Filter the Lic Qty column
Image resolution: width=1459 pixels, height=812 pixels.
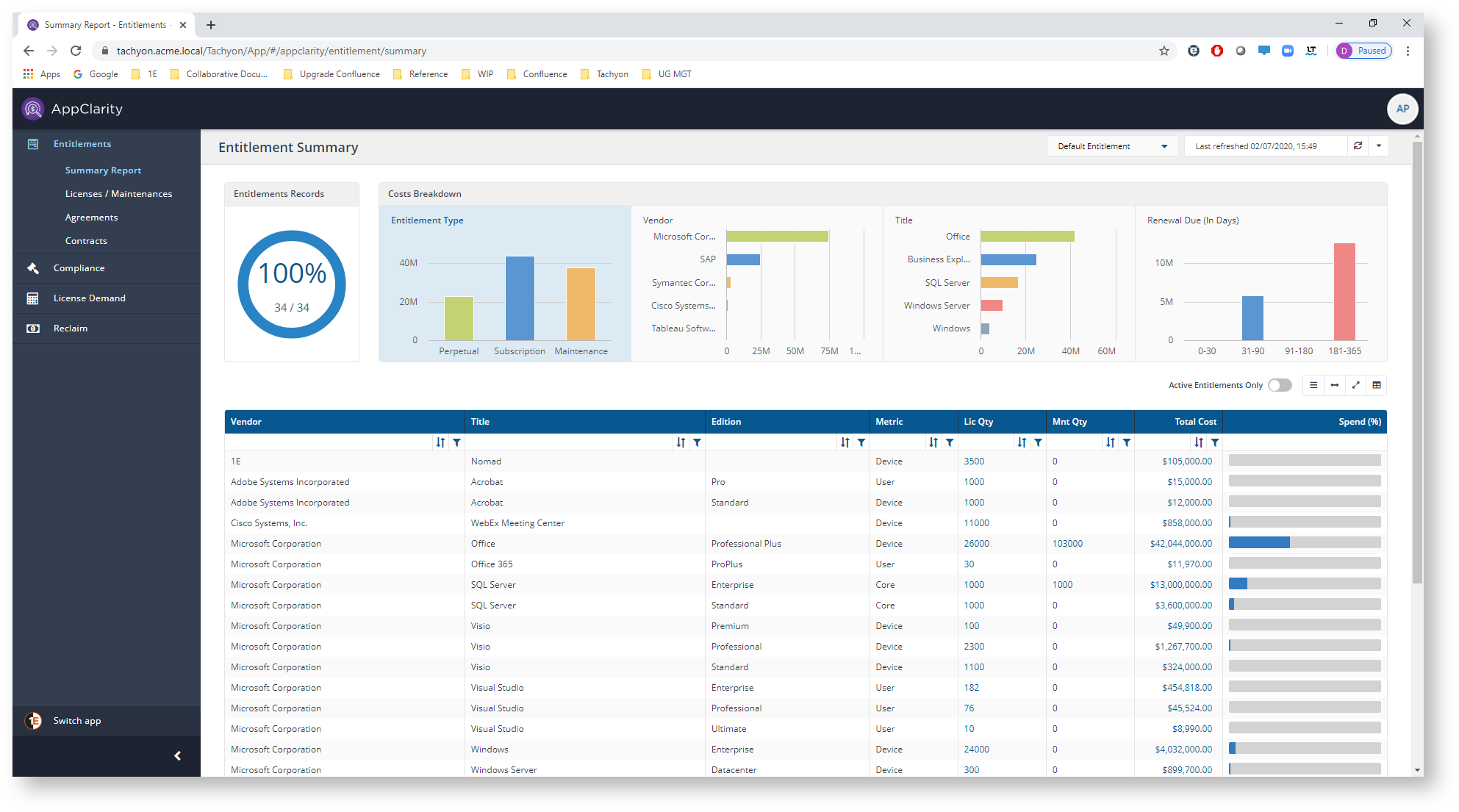pos(1038,442)
